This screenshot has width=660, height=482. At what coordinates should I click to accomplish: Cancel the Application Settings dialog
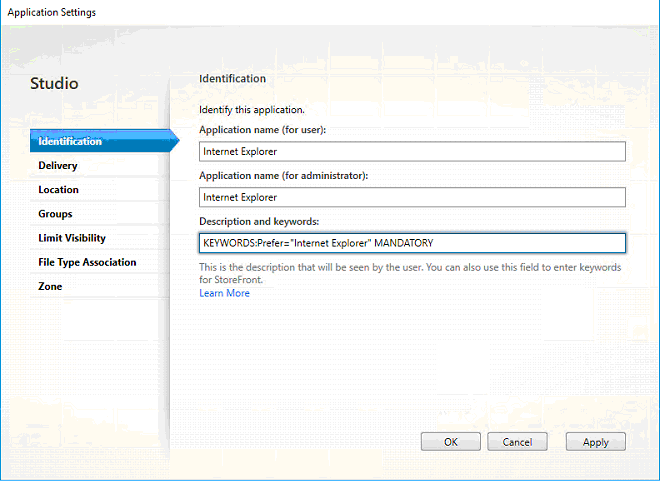[517, 442]
